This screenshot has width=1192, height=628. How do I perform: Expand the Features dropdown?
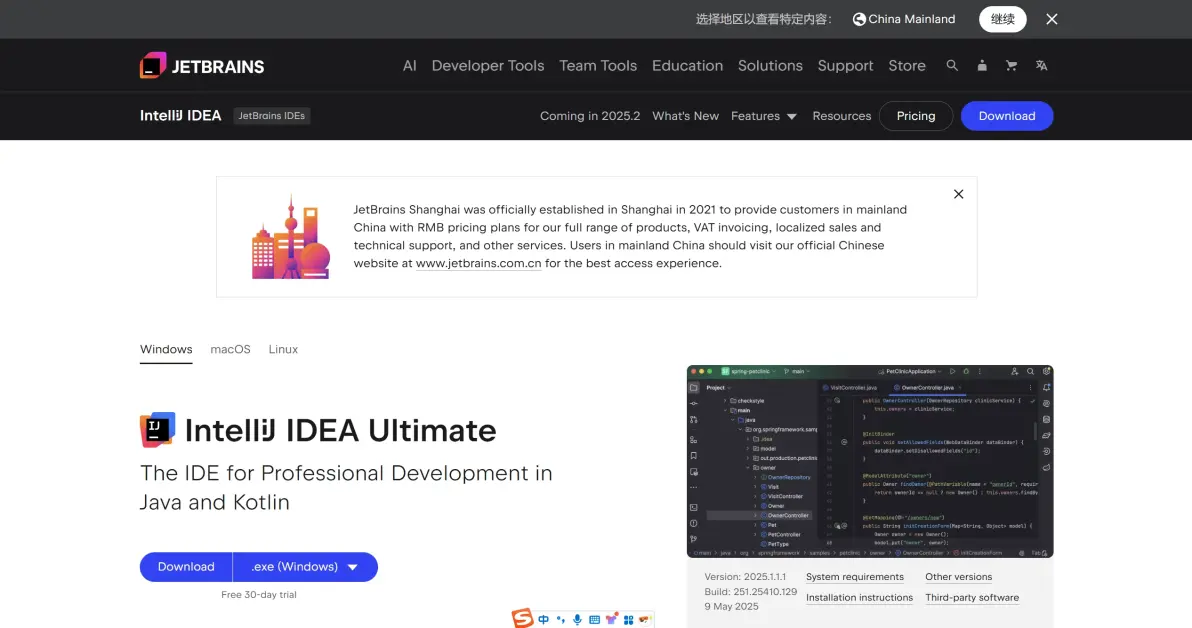pyautogui.click(x=763, y=116)
